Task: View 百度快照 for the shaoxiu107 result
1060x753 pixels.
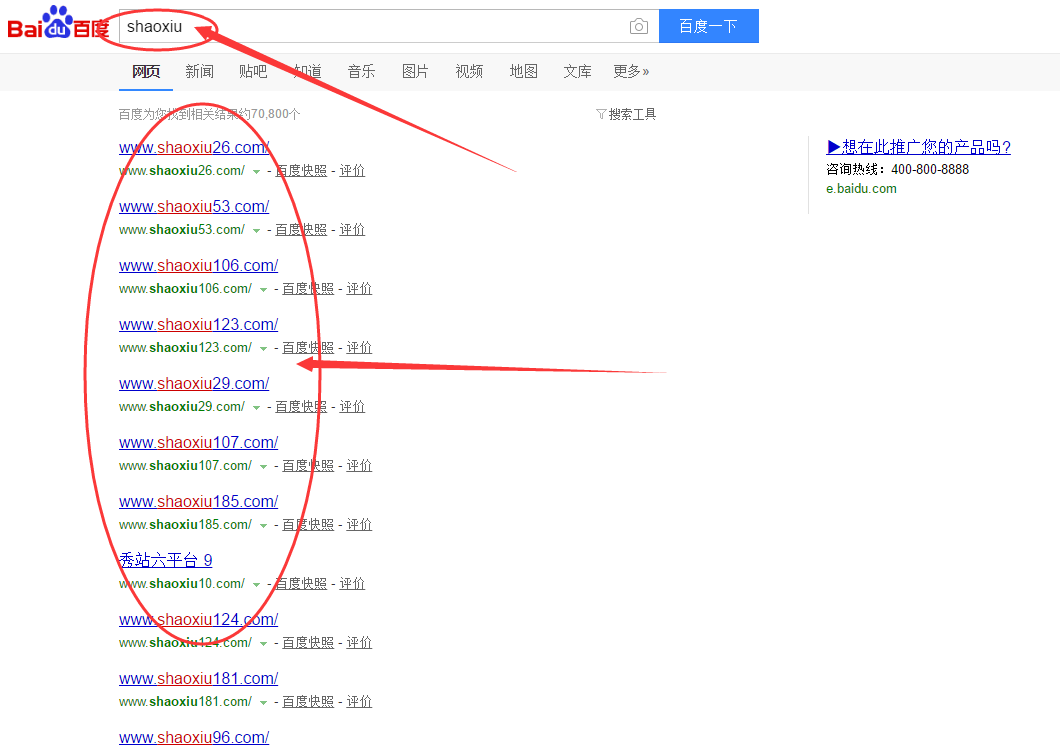Action: pyautogui.click(x=308, y=466)
